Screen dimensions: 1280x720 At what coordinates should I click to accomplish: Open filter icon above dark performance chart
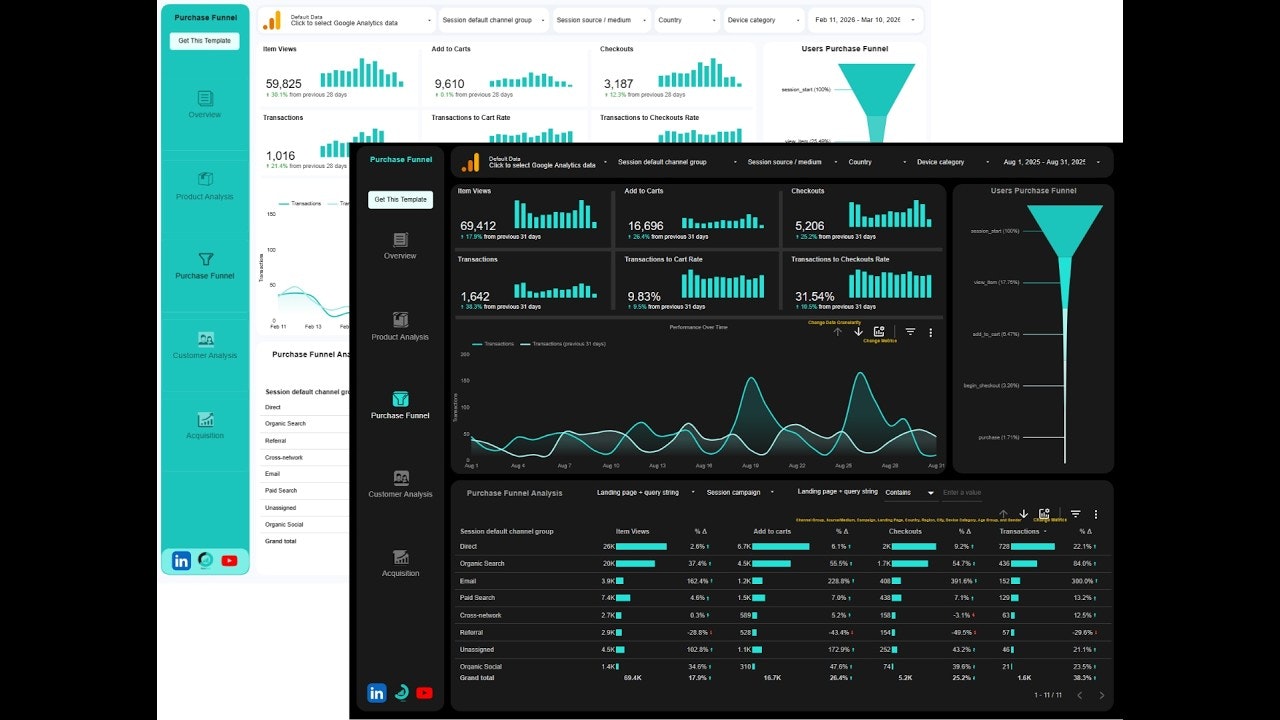pyautogui.click(x=910, y=332)
